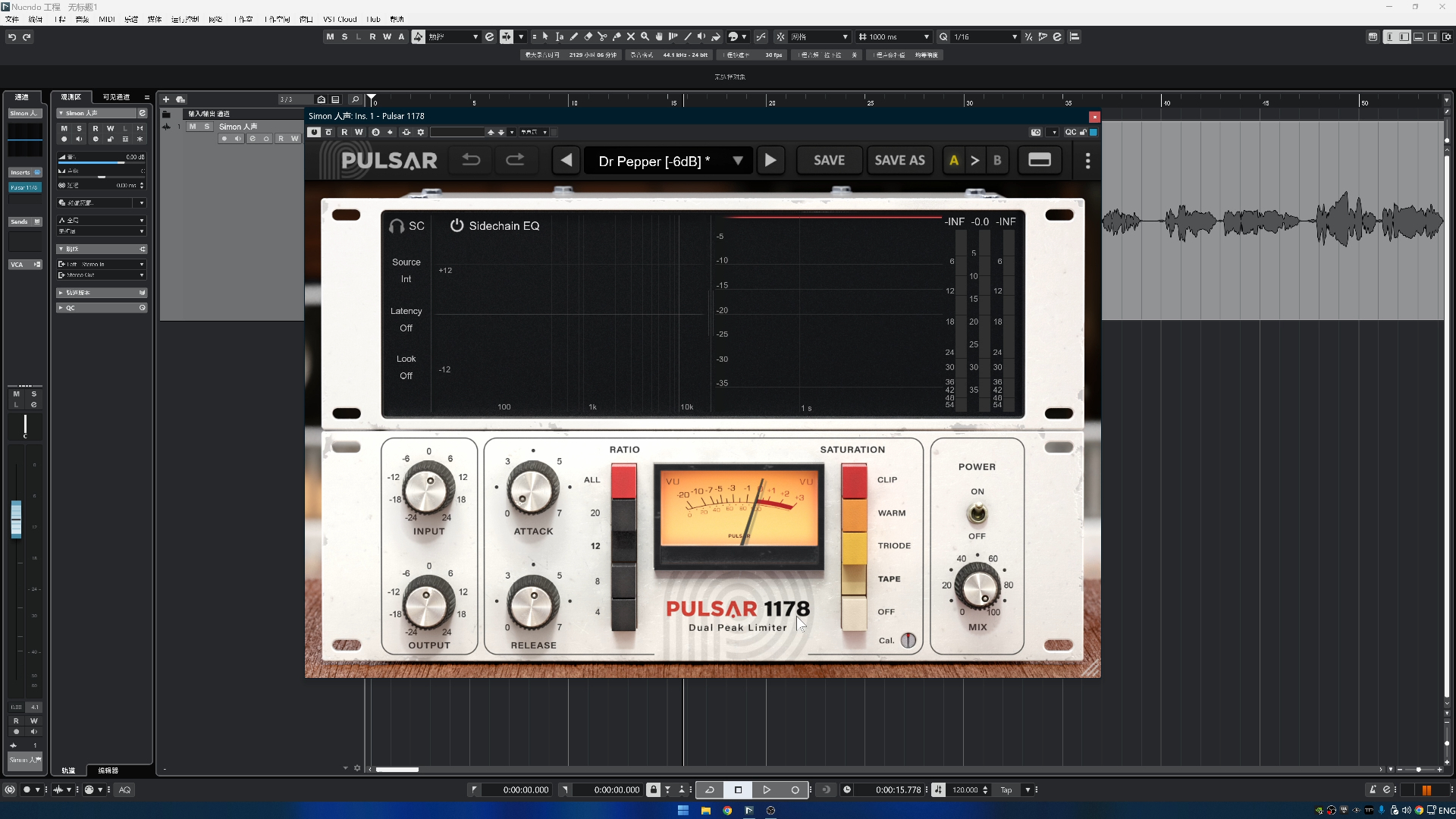The image size is (1456, 819).
Task: Solo Simon 人声 track in track list
Action: pos(207,127)
